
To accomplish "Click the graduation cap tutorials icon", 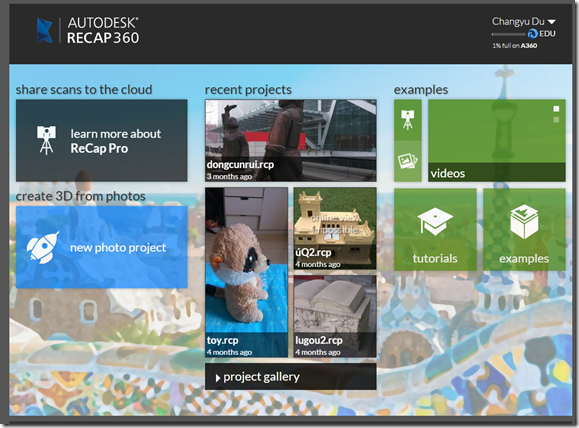I will click(435, 222).
